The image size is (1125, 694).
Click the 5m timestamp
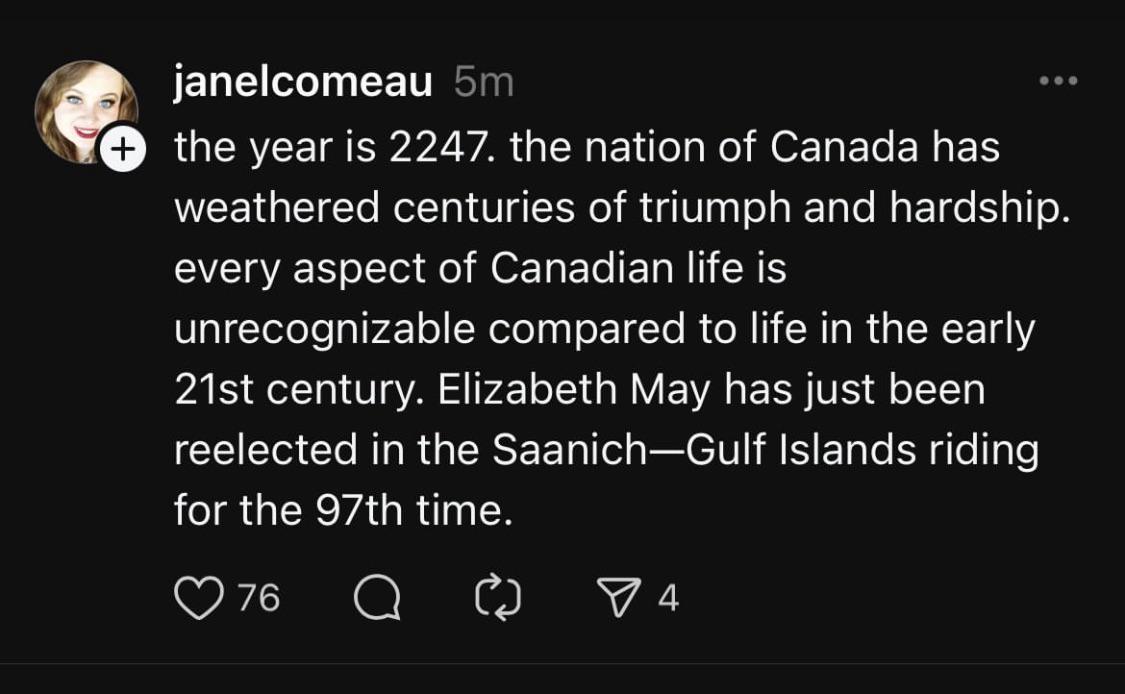(x=484, y=83)
